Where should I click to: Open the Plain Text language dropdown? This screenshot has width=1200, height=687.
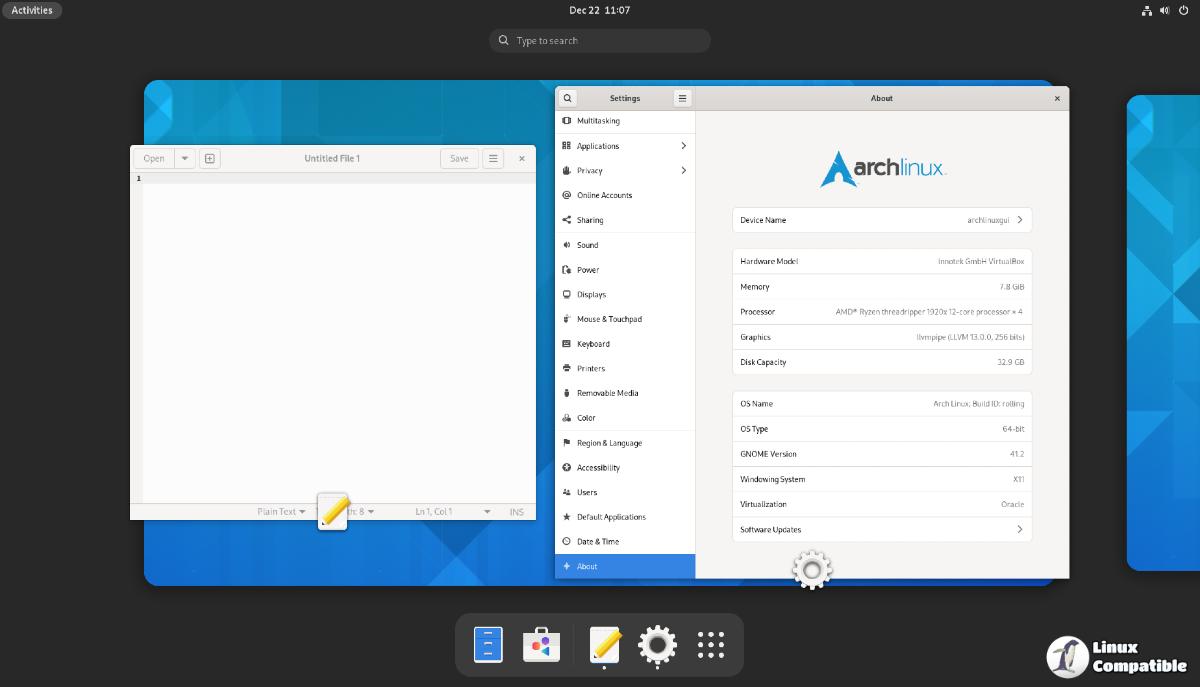pos(281,511)
